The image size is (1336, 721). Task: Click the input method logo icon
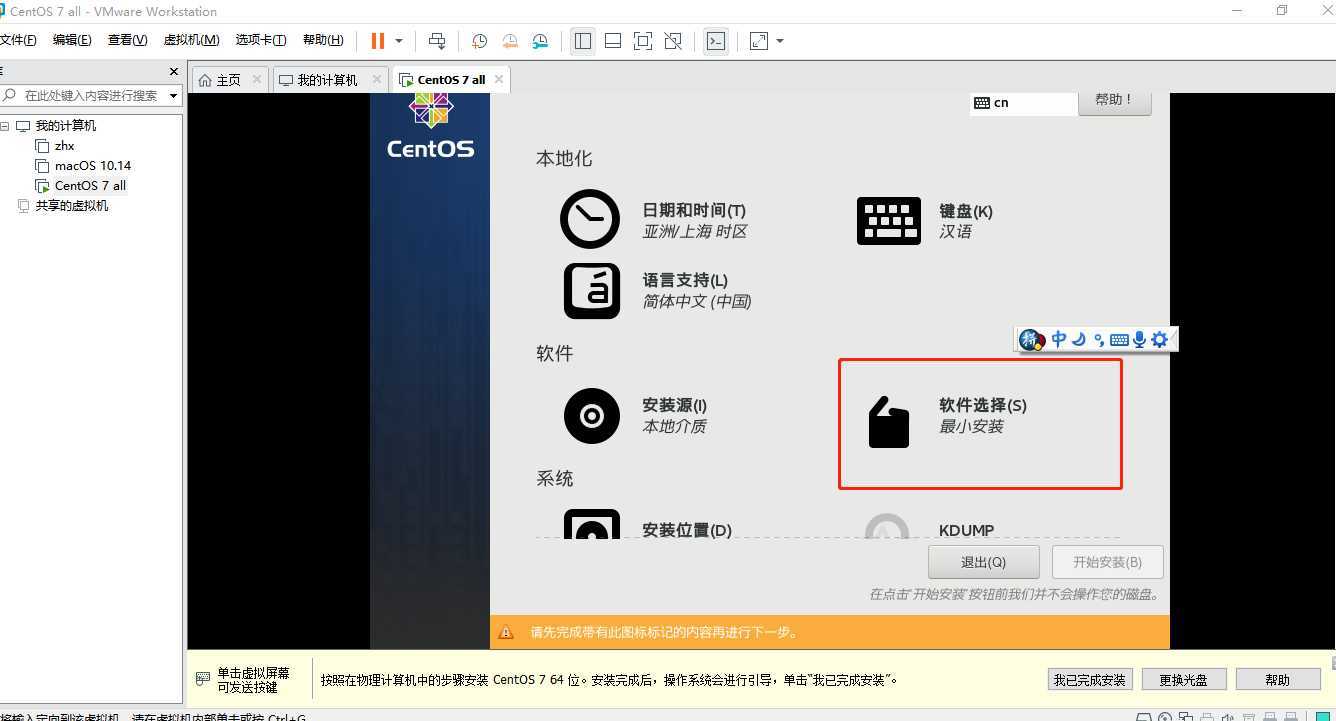tap(1032, 340)
